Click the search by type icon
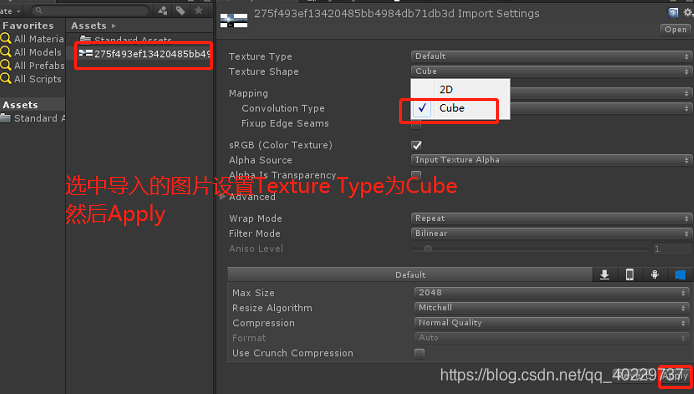The height and width of the screenshot is (394, 694). [x=162, y=10]
